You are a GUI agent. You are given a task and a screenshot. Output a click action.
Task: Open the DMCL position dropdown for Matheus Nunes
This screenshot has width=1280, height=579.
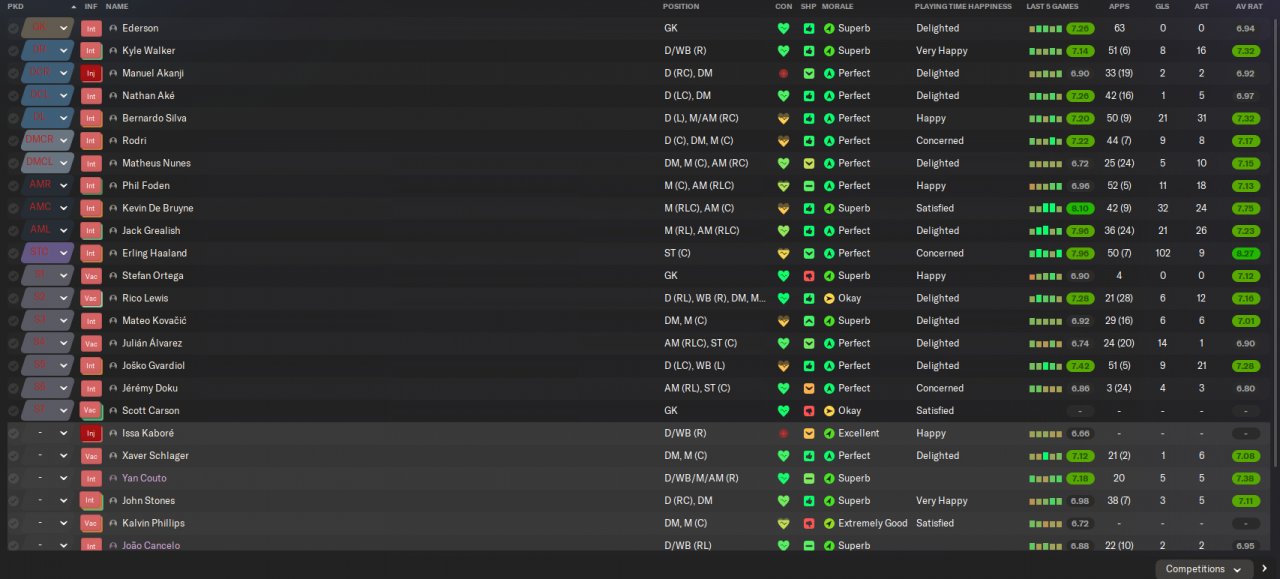point(49,163)
